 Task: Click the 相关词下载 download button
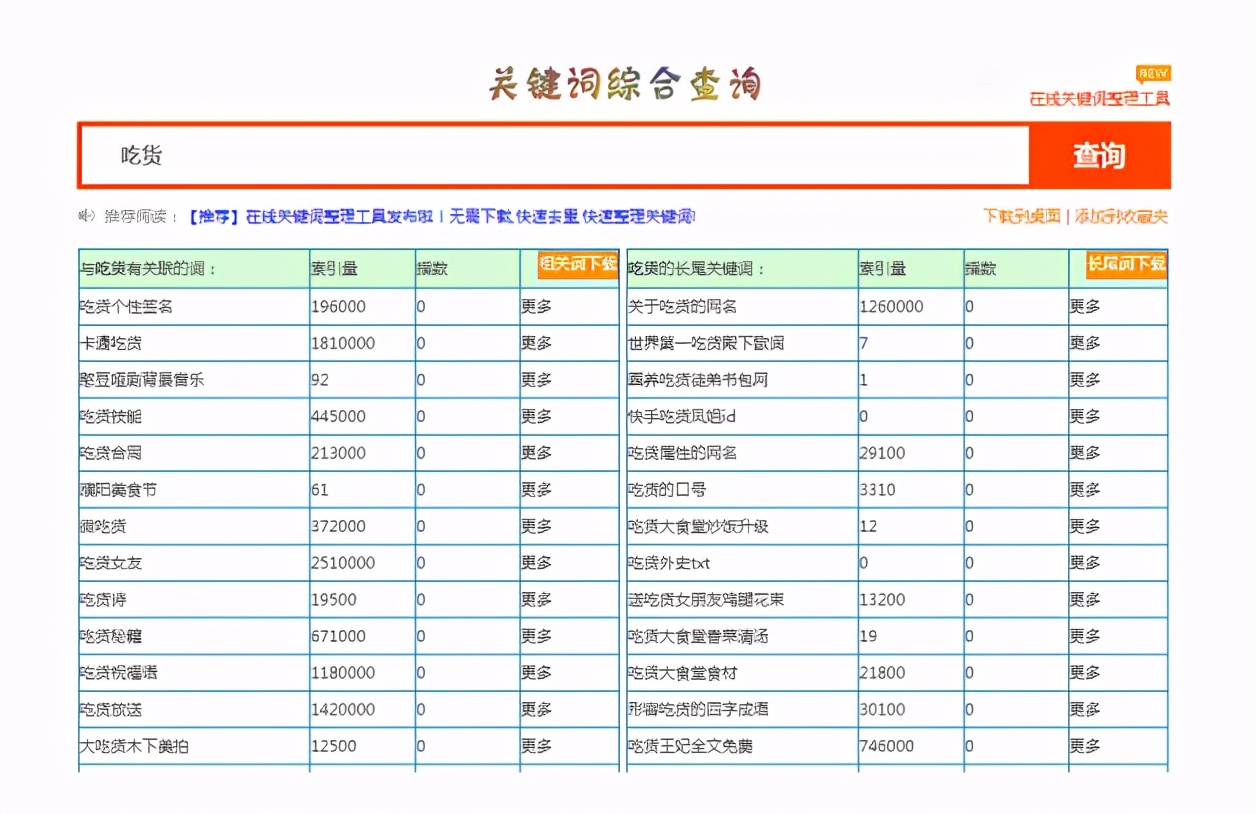[x=578, y=267]
